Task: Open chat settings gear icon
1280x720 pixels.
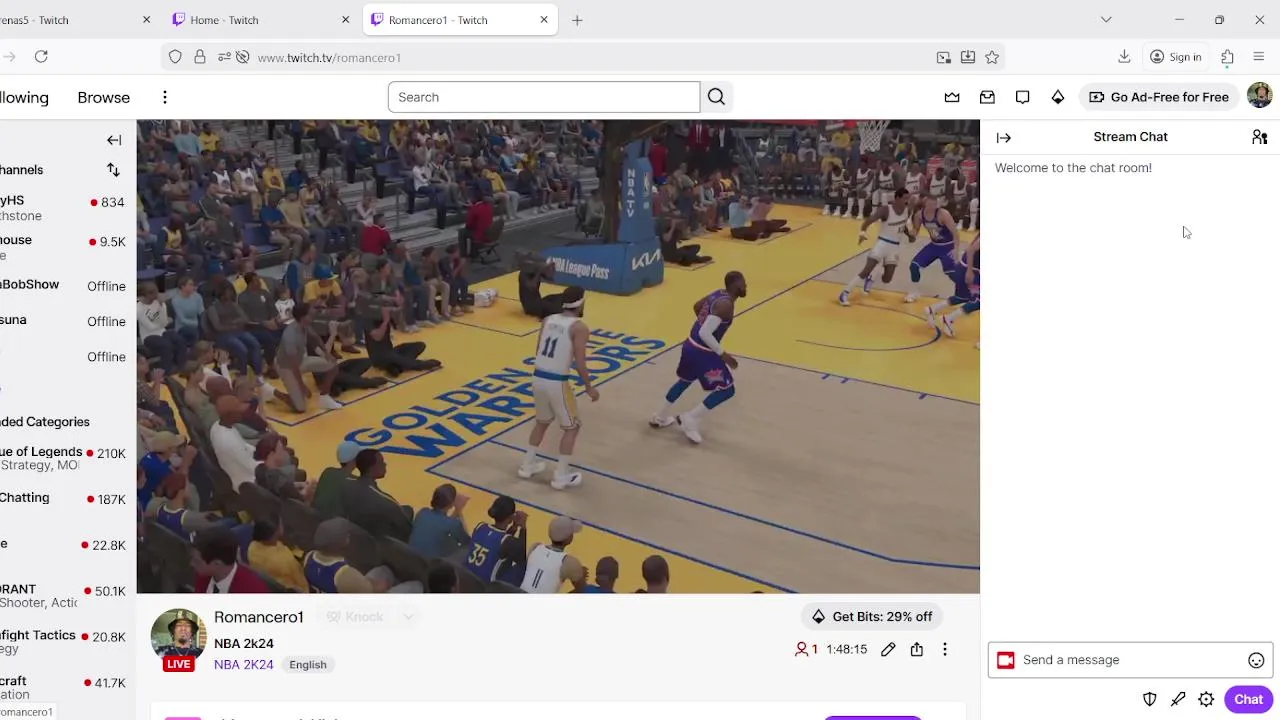Action: click(x=1206, y=699)
